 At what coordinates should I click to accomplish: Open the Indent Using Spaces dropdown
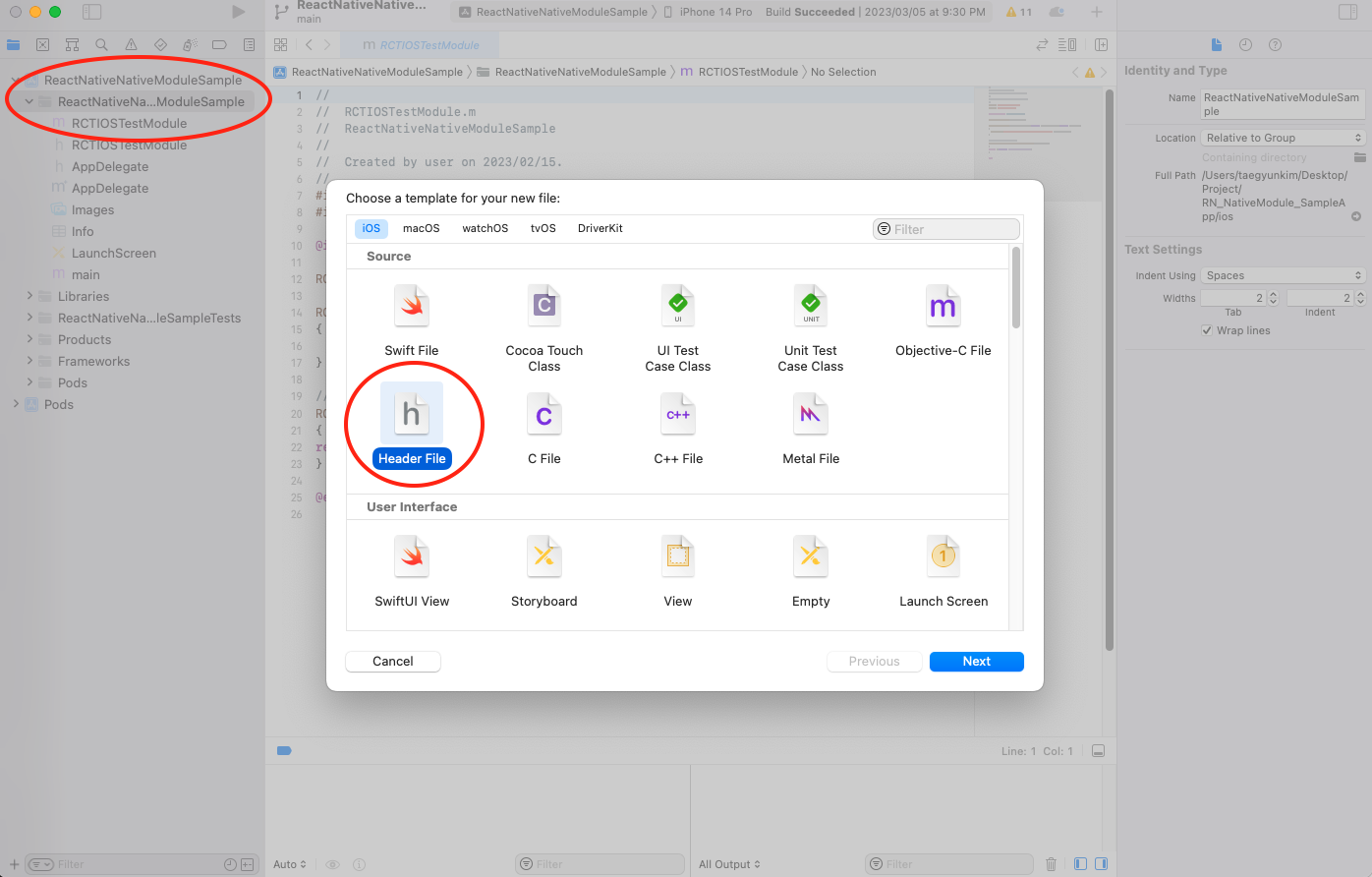click(1284, 275)
